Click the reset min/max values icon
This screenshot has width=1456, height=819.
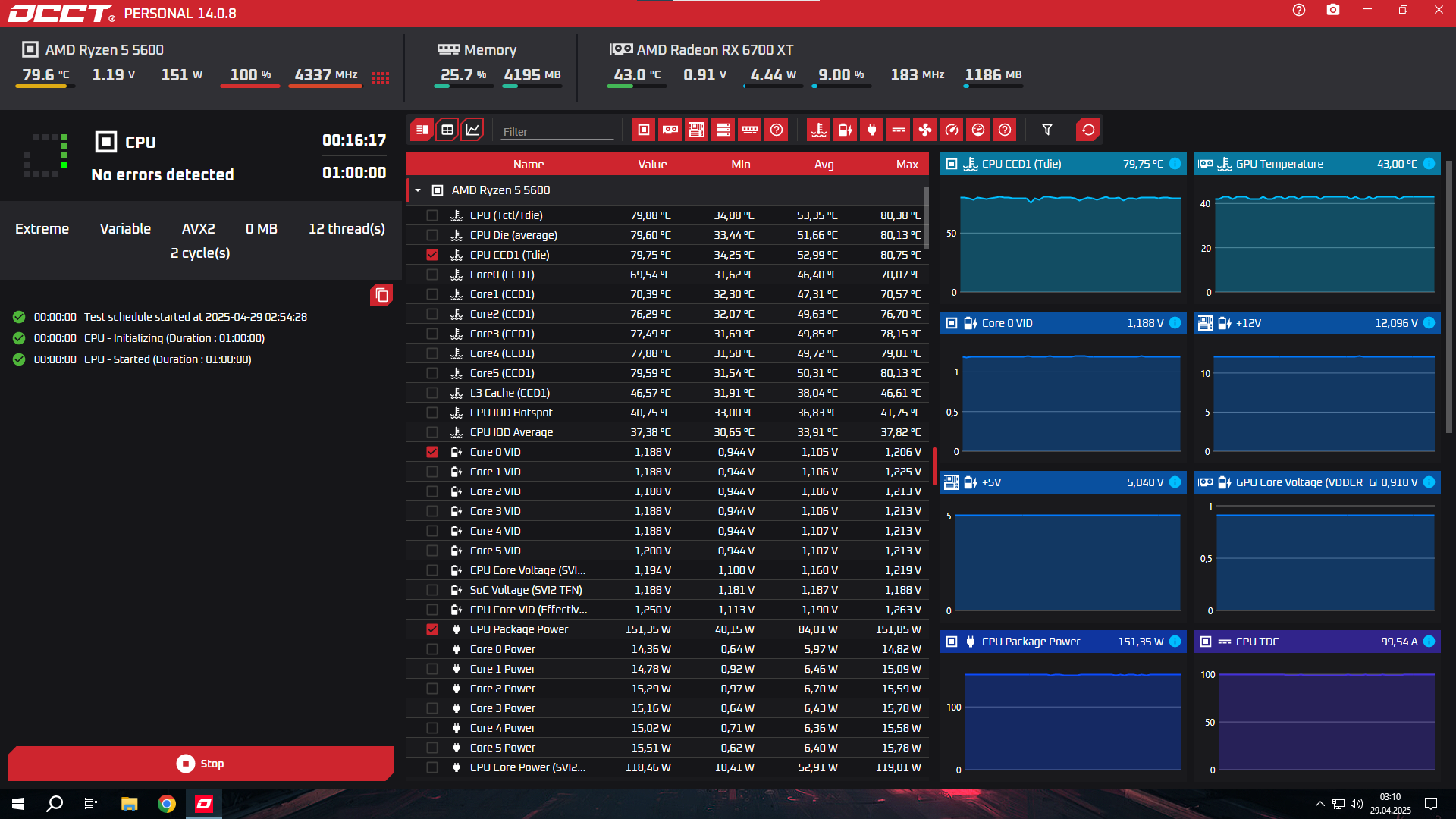pyautogui.click(x=1088, y=130)
